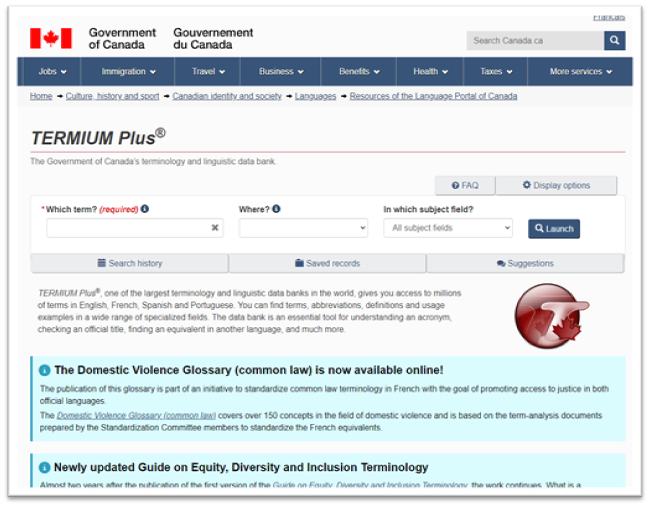The width and height of the screenshot is (650, 507).
Task: Click 'In which subject field?' label
Action: 428,209
